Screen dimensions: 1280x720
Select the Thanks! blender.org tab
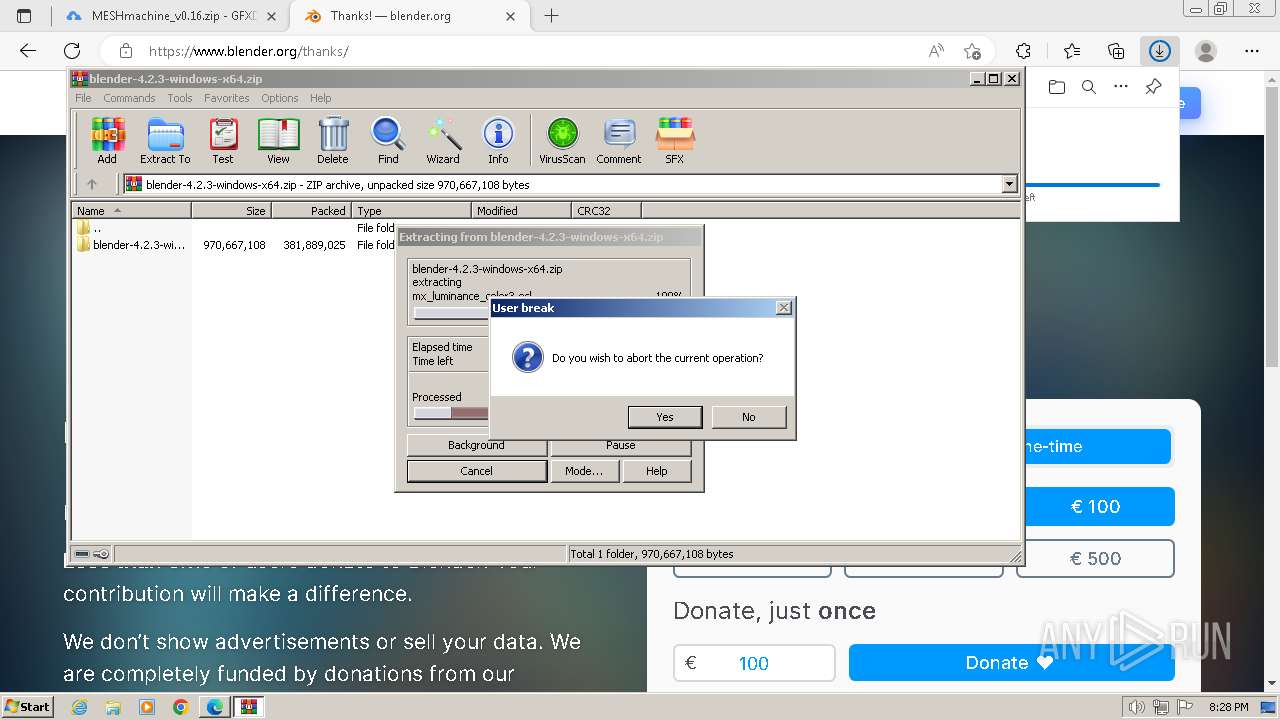[x=411, y=16]
